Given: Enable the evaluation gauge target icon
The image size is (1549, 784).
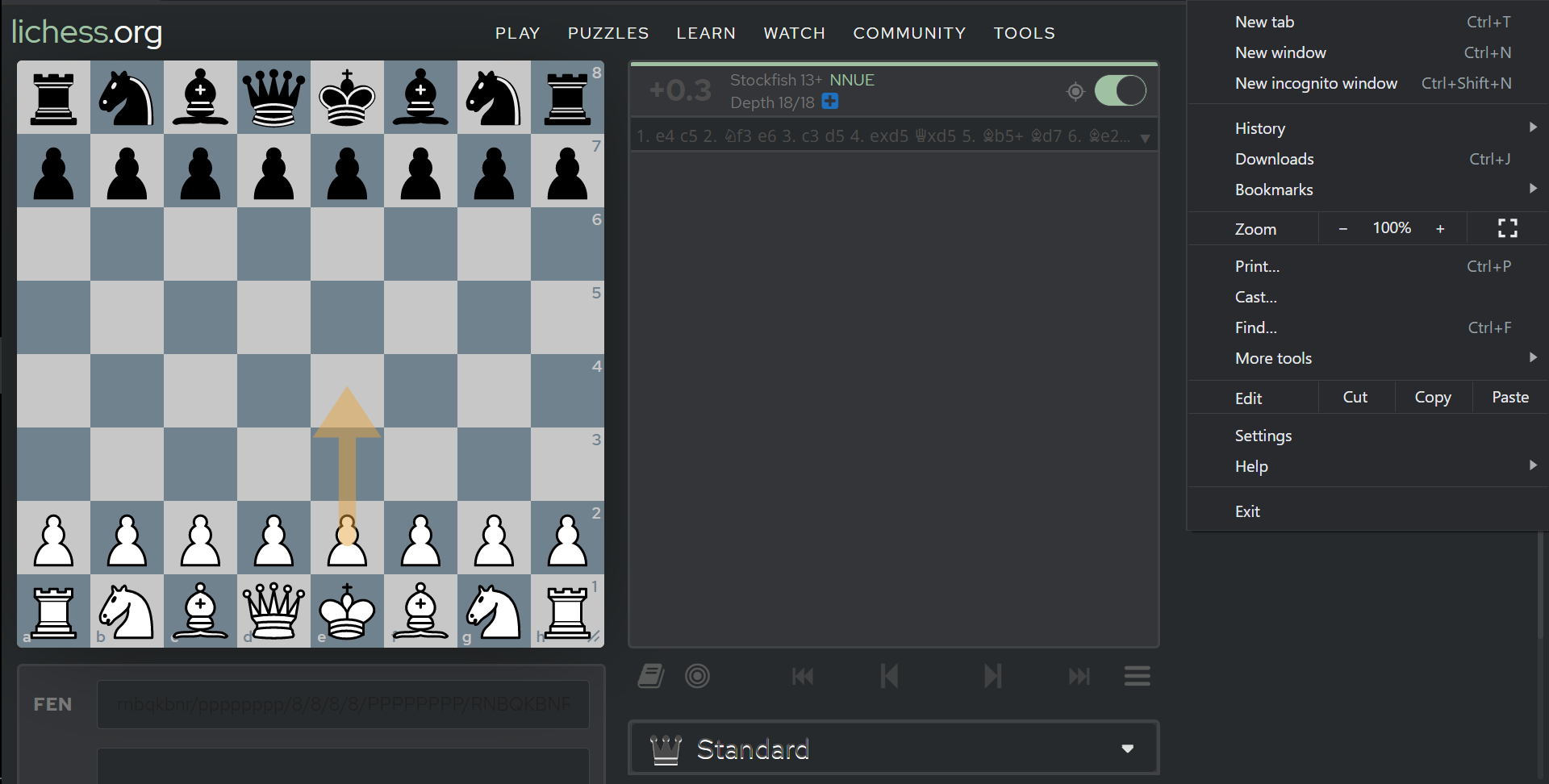Looking at the screenshot, I should (1075, 91).
